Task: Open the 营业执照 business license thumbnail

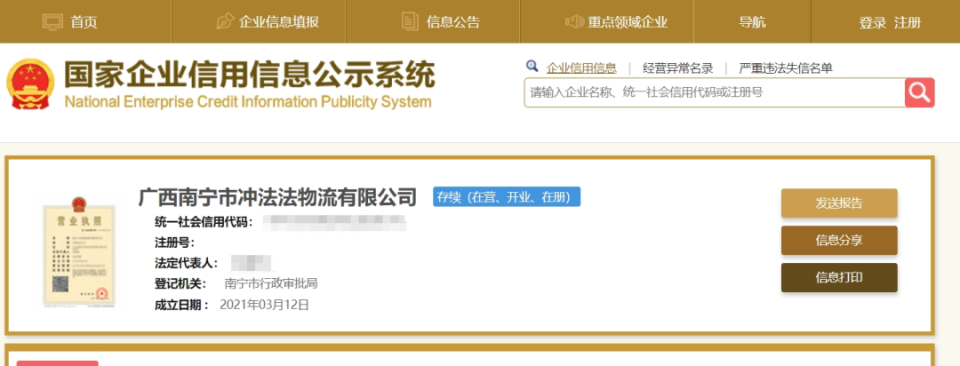Action: (78, 251)
